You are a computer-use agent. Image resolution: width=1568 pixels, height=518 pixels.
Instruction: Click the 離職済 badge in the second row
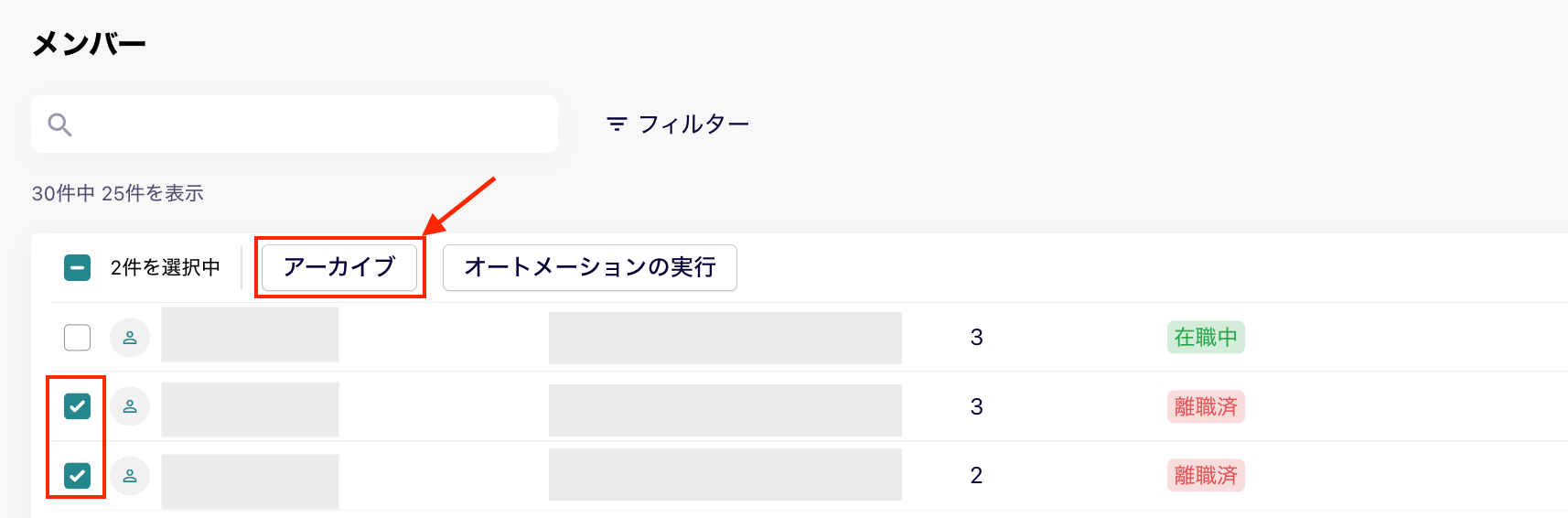(x=1206, y=406)
